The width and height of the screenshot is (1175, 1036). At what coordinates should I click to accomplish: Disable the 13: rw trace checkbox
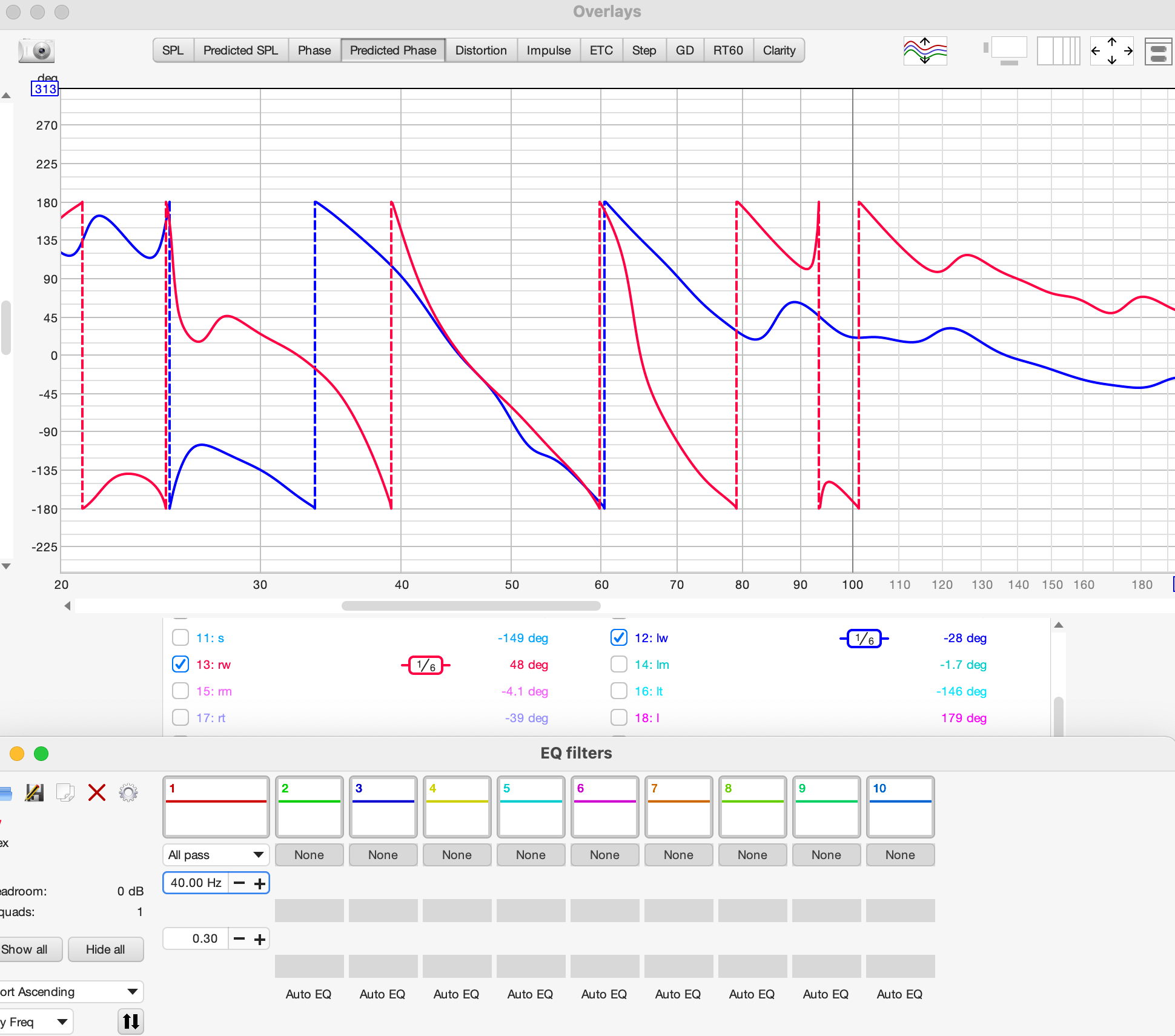(180, 664)
